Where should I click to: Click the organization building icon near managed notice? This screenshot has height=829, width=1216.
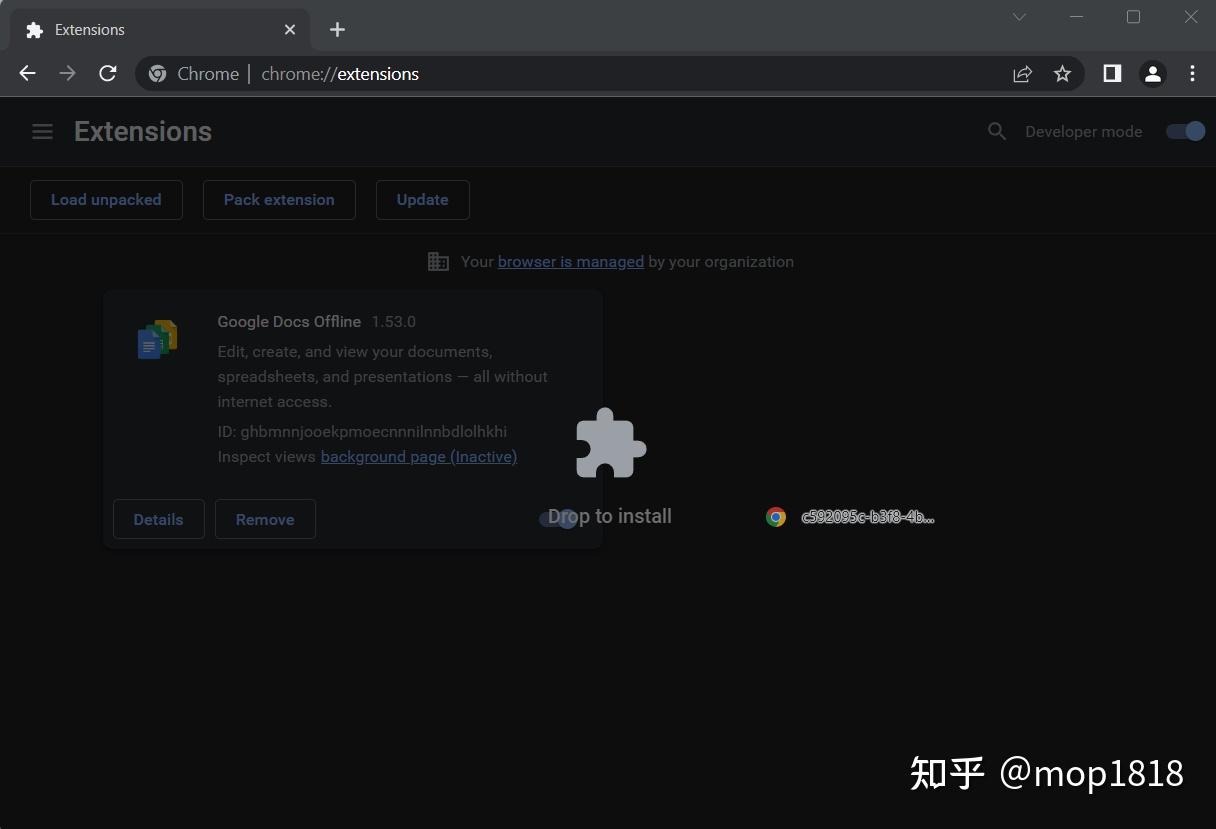(x=438, y=261)
